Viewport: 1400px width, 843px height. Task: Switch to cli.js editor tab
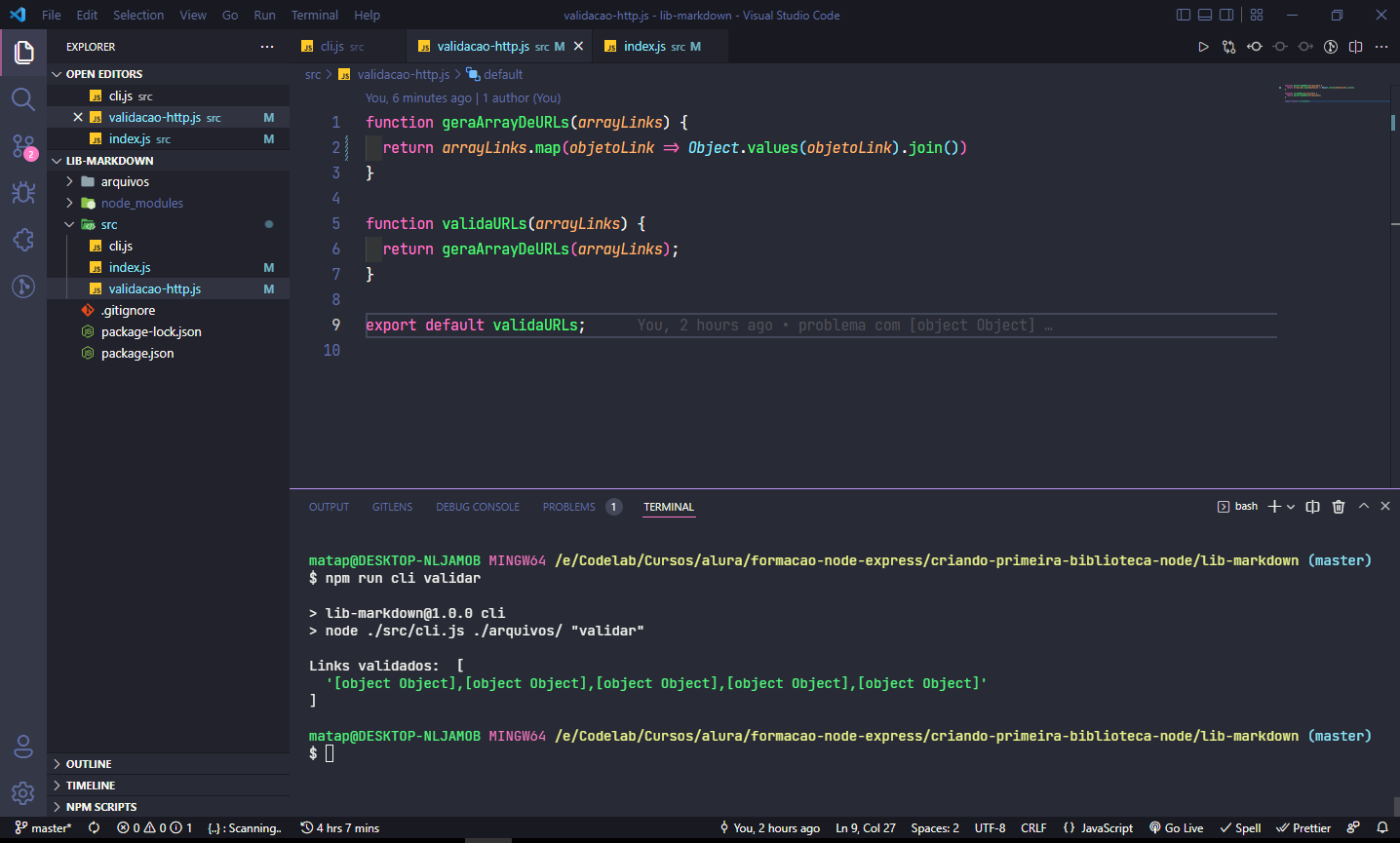click(347, 46)
